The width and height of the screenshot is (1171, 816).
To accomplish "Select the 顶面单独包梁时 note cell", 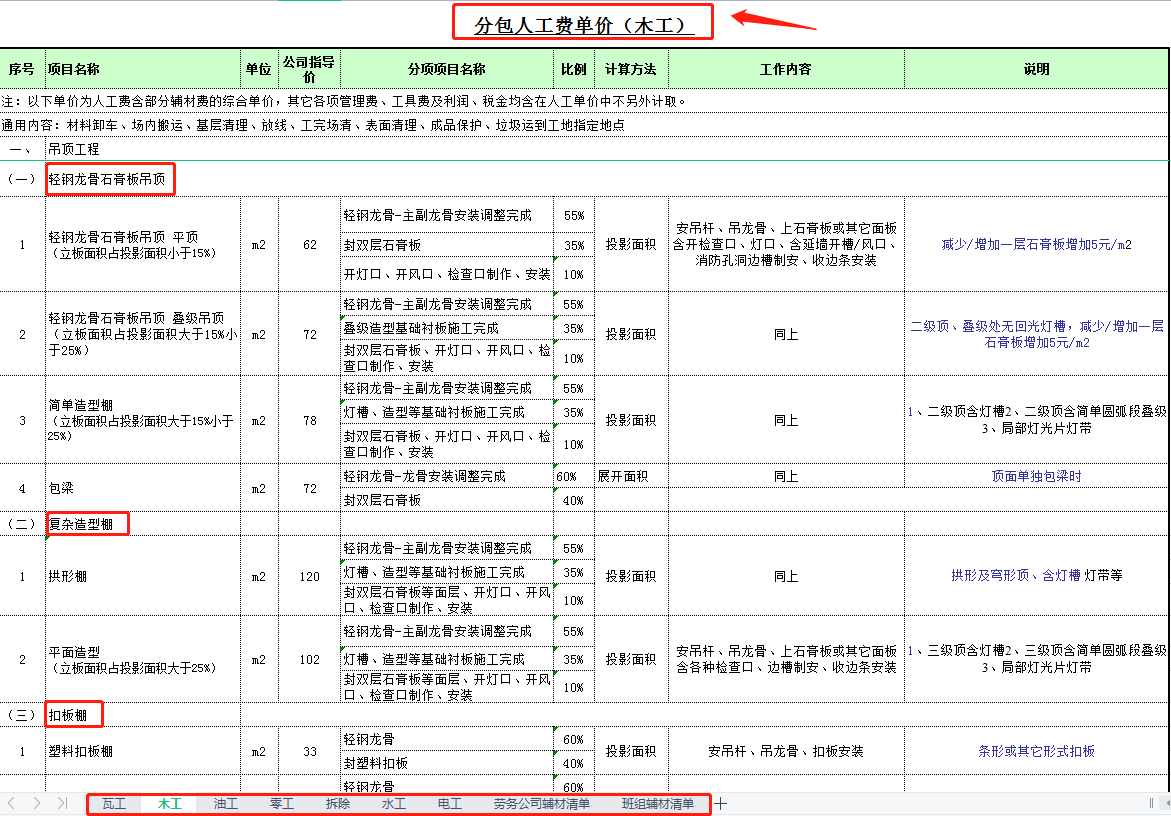I will (1037, 476).
